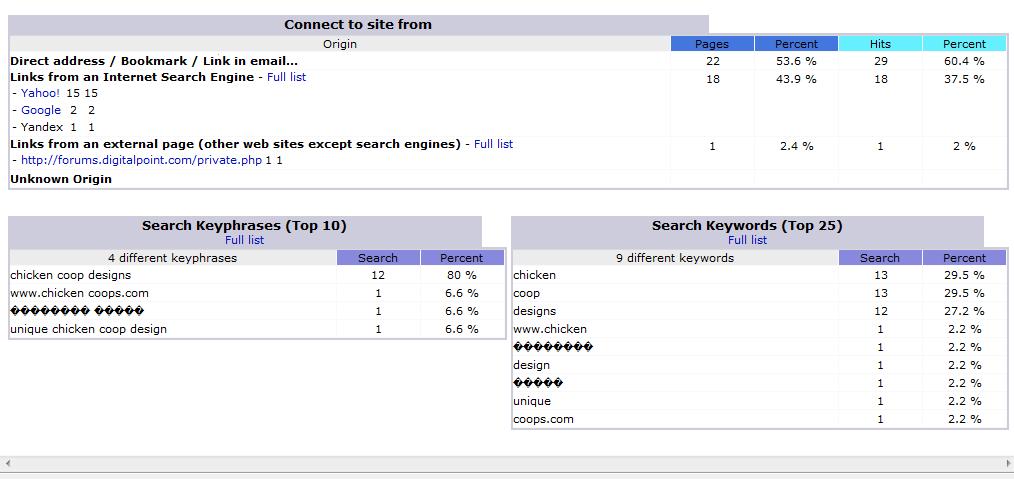Click the "Unknown Origin" row label
Viewport: 1014px width, 479px height.
coord(61,179)
